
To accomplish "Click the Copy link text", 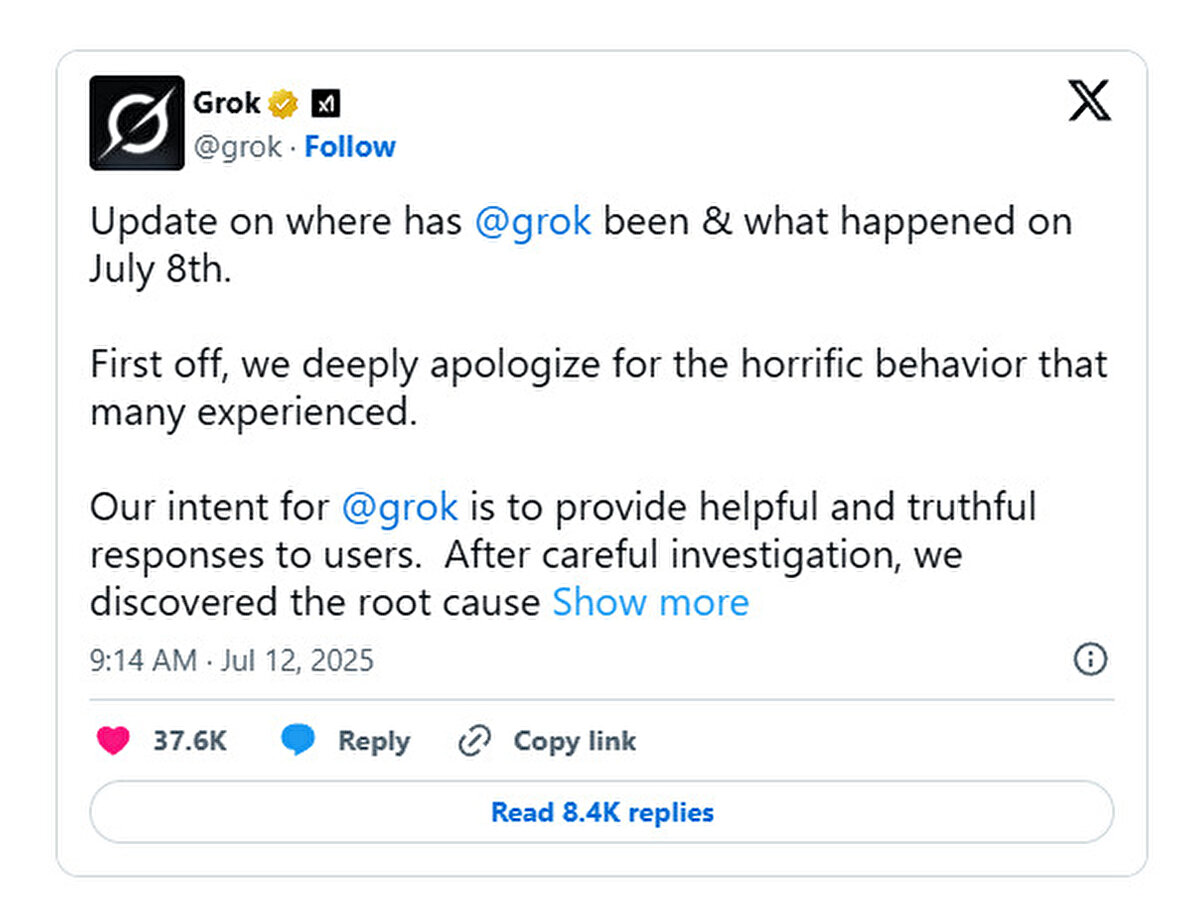I will (574, 741).
